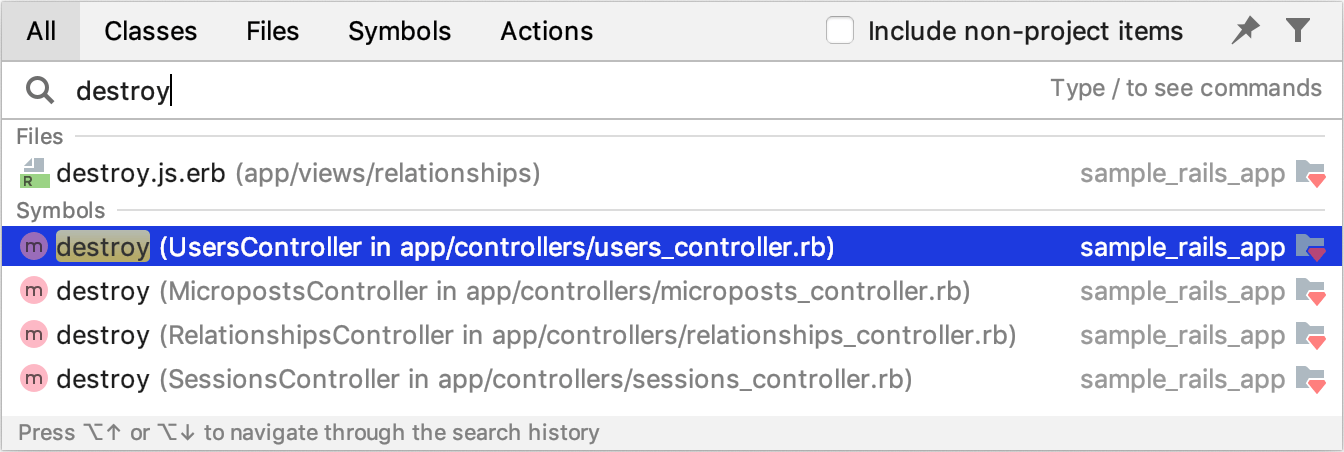Click method icon for SessionsController destroy
1344x452 pixels.
click(x=35, y=379)
